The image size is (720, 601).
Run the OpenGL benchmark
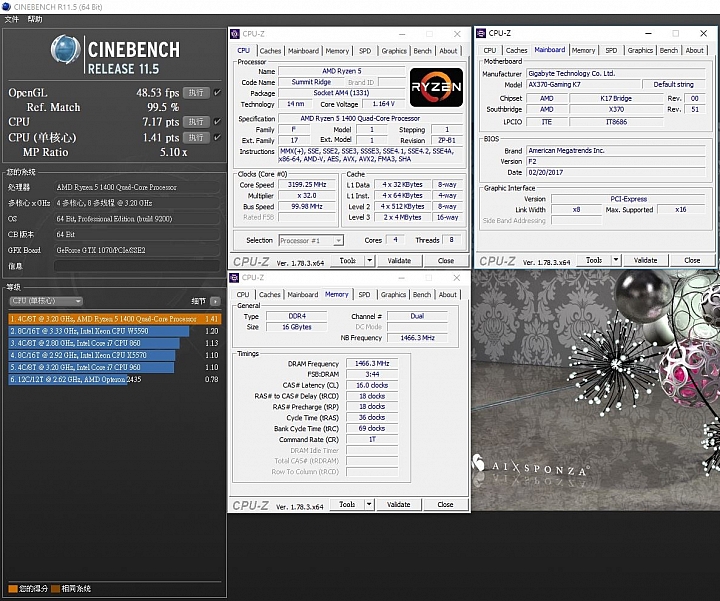click(x=196, y=93)
